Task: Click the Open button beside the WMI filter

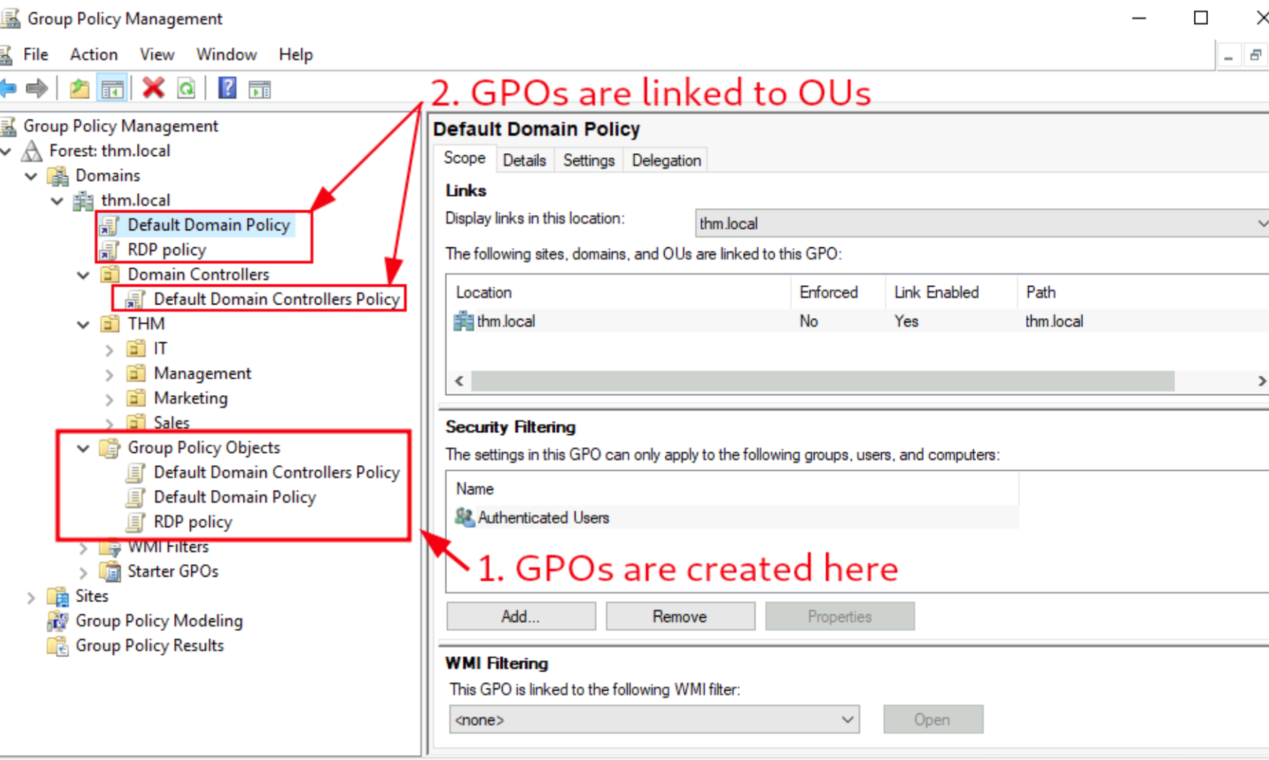Action: click(932, 719)
